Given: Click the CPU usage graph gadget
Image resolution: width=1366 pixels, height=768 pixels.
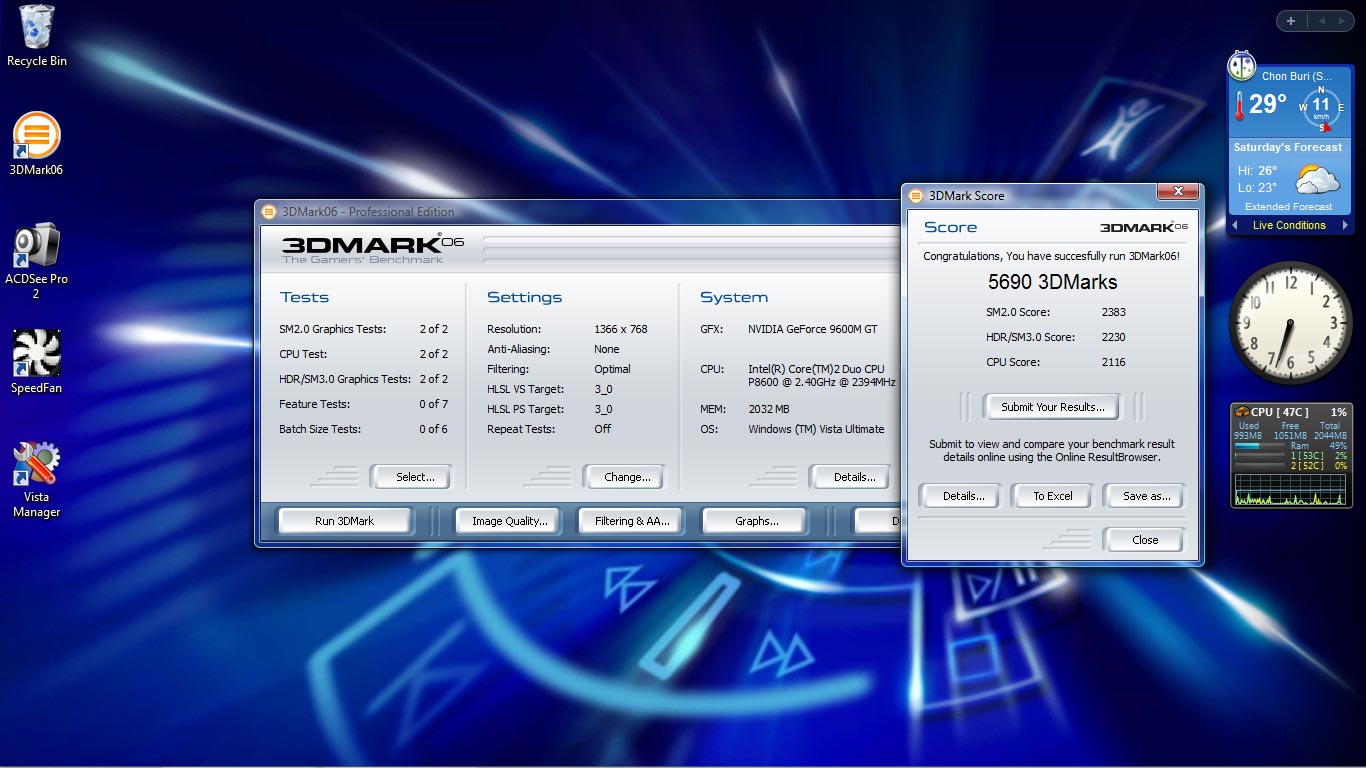Looking at the screenshot, I should 1290,488.
